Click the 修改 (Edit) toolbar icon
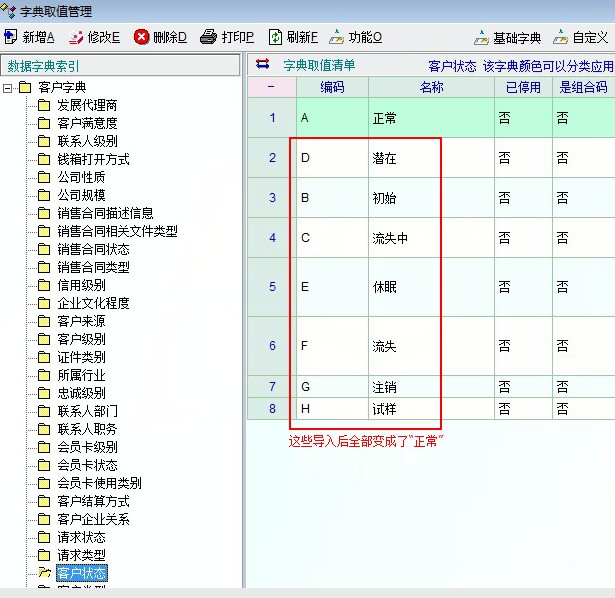Screen dimensions: 615x598 (76, 37)
